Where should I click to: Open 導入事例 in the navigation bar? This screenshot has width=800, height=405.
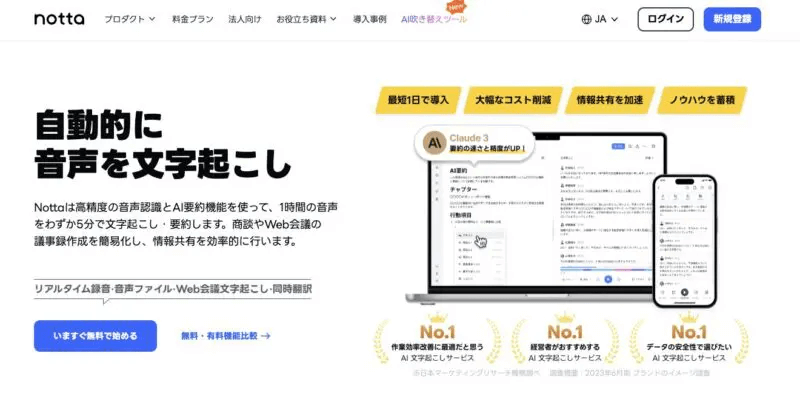click(370, 19)
